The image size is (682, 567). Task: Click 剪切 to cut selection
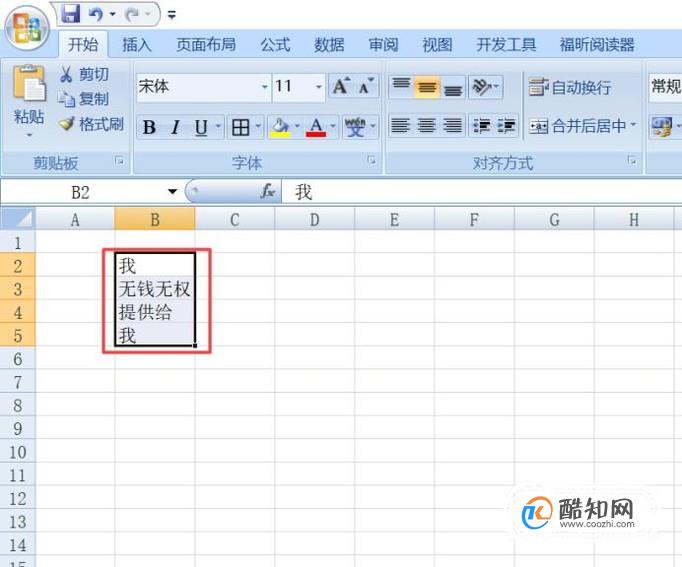point(84,74)
